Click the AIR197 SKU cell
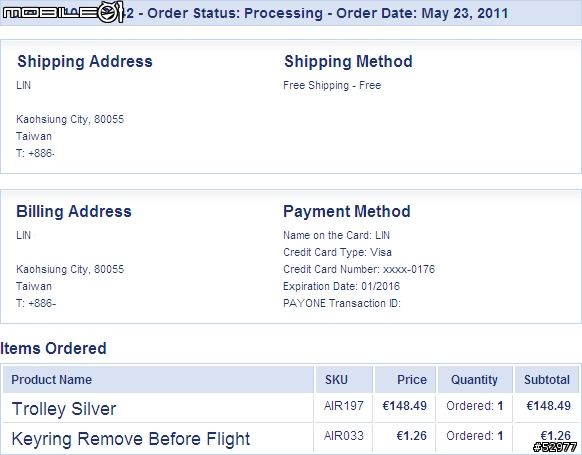The image size is (582, 455). pos(344,406)
